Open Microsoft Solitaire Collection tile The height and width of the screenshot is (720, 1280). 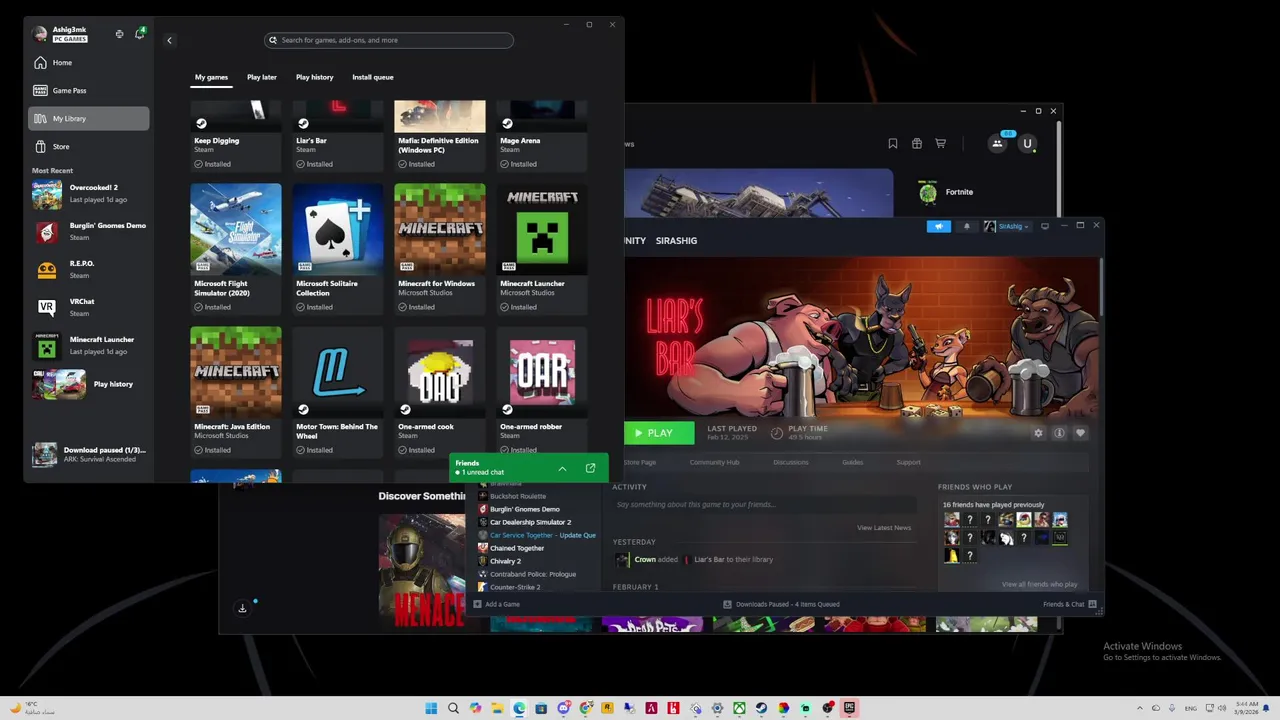(x=337, y=247)
